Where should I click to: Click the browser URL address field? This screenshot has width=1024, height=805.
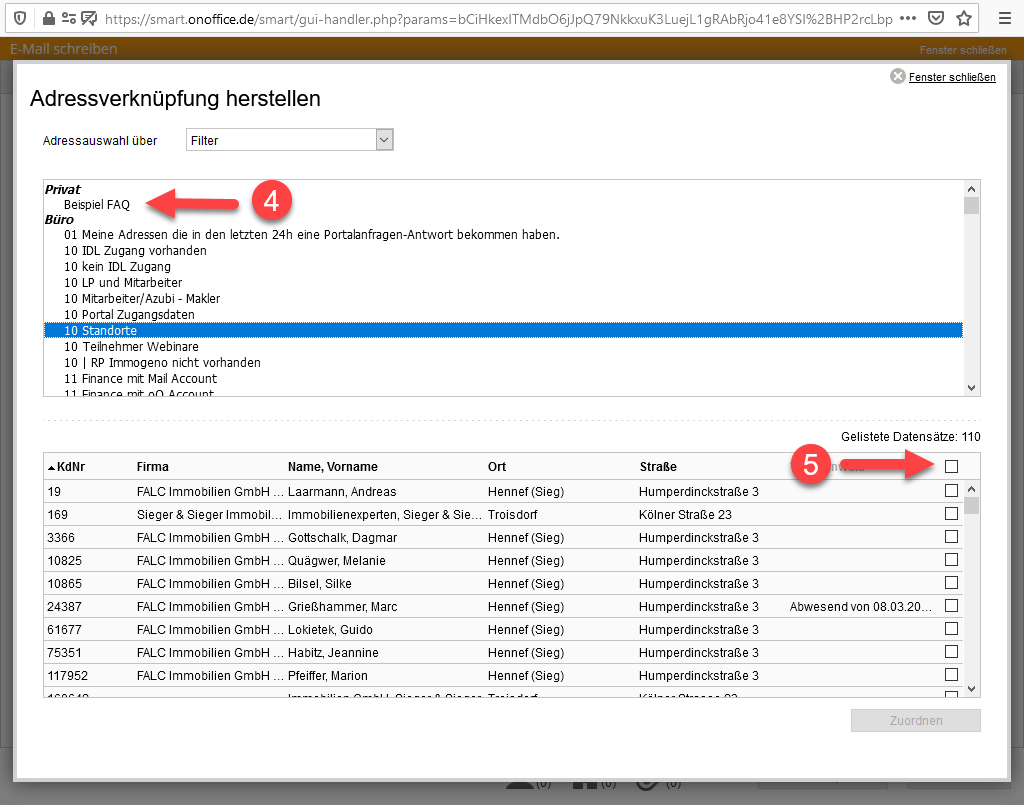[490, 18]
